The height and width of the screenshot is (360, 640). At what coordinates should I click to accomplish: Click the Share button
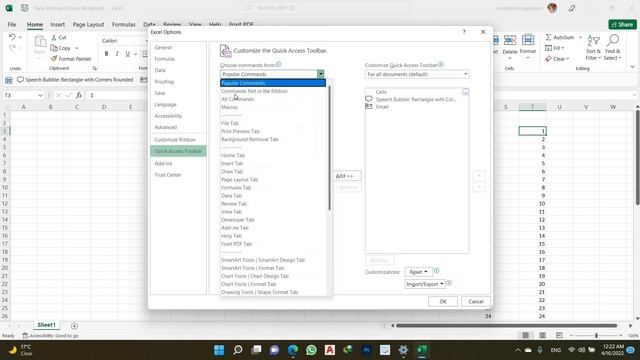pos(622,24)
